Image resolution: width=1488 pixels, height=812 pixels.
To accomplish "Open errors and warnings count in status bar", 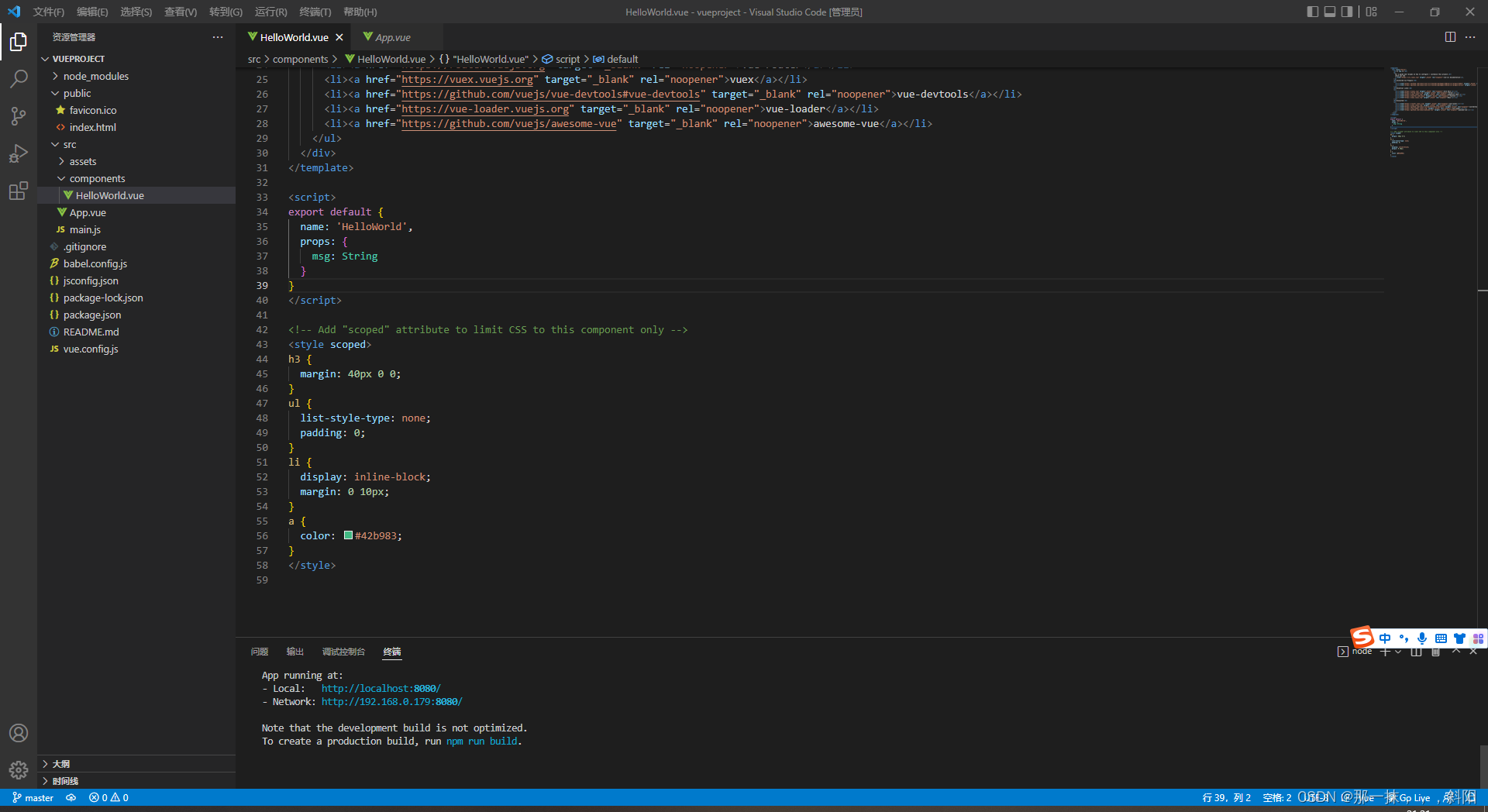I will 108,797.
